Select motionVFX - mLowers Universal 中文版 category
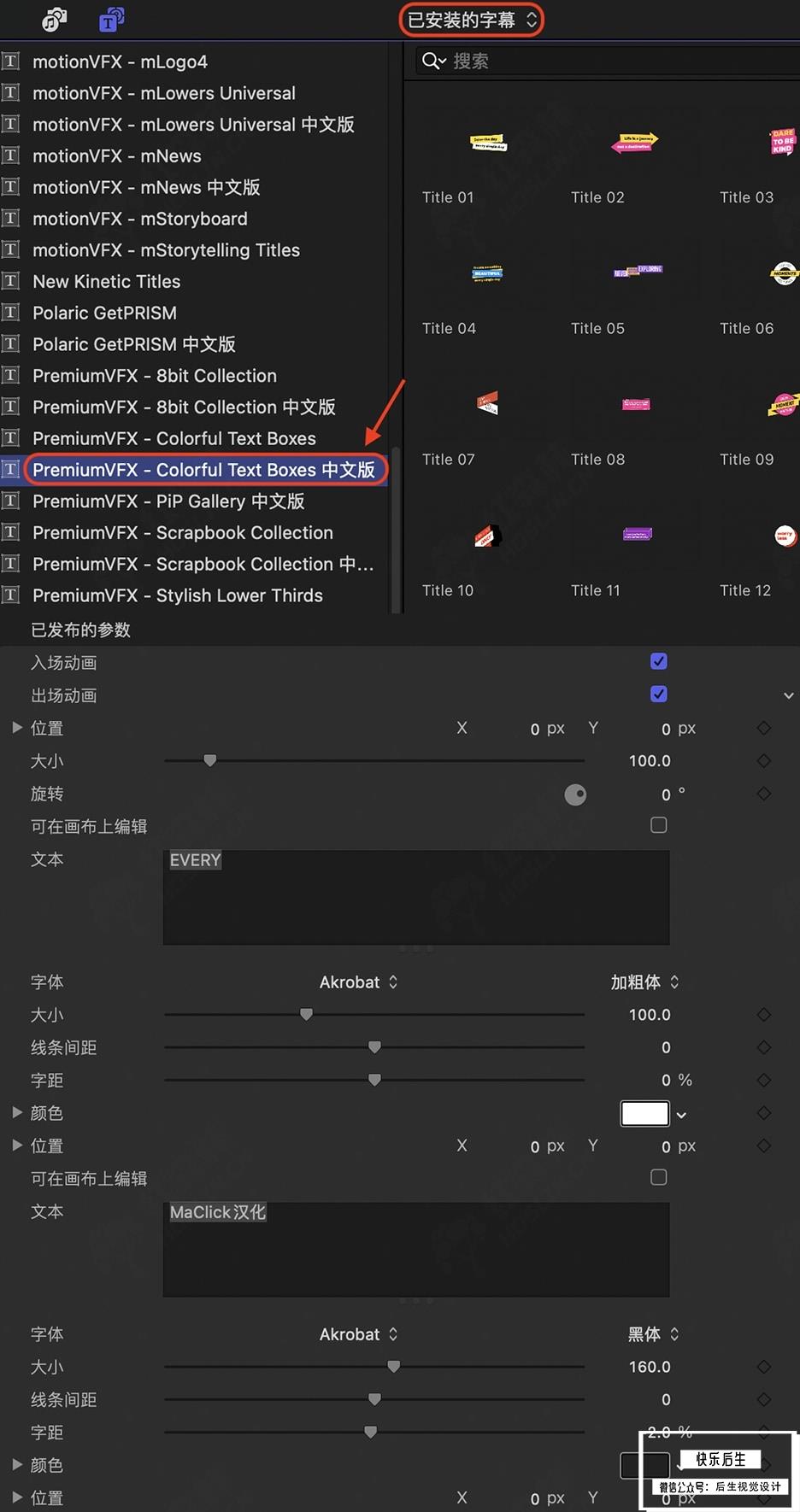800x1512 pixels. pos(193,125)
